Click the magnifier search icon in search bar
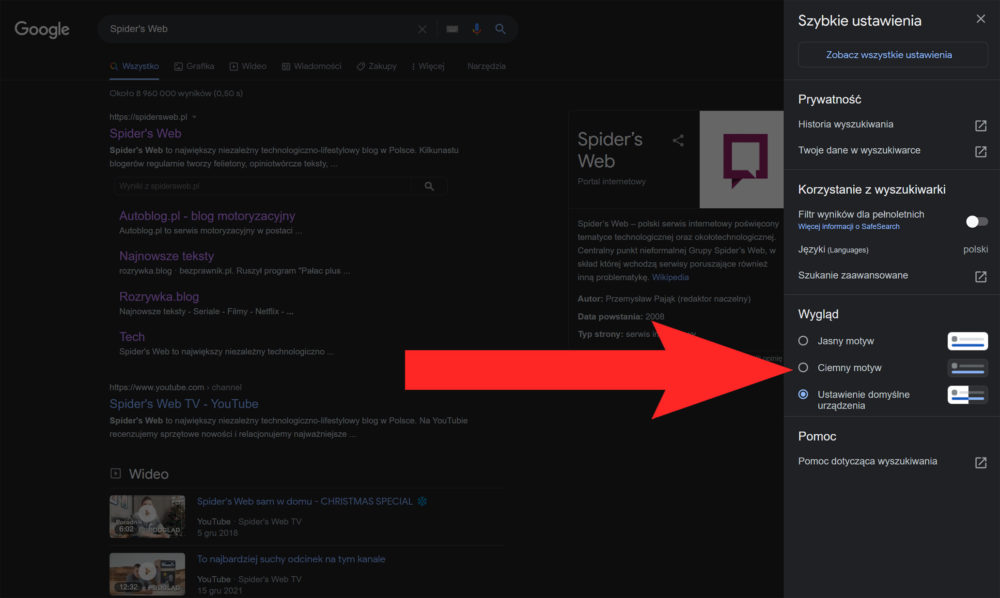Viewport: 1000px width, 598px height. [500, 29]
